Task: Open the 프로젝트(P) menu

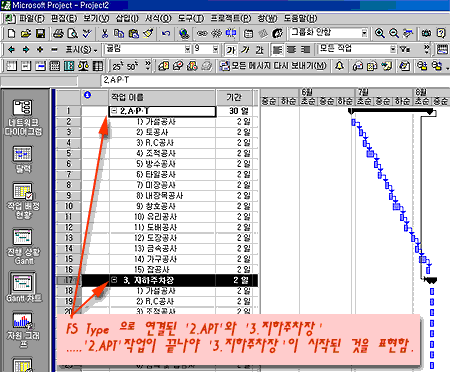Action: [x=231, y=18]
